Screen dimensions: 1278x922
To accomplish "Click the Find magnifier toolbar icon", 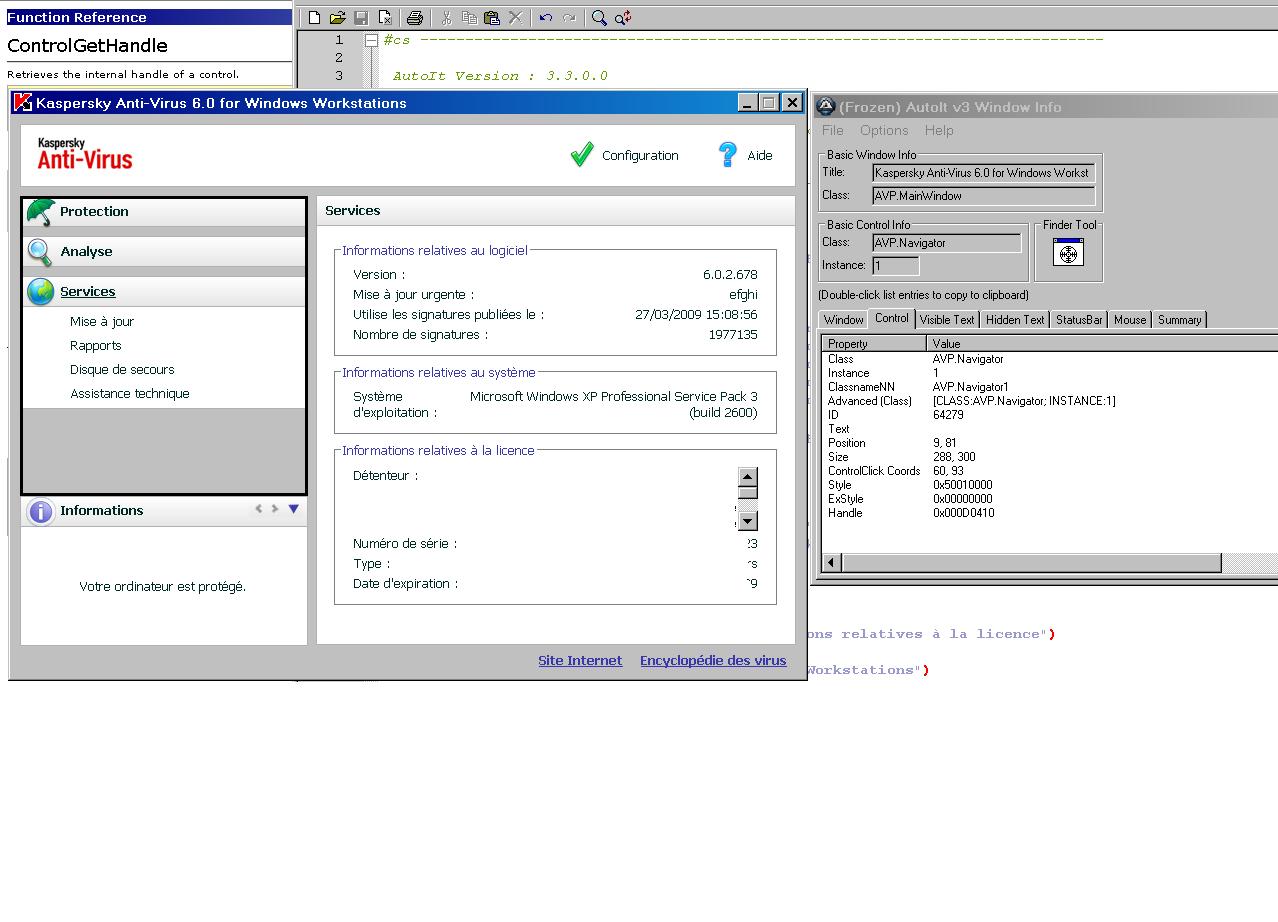I will (599, 18).
